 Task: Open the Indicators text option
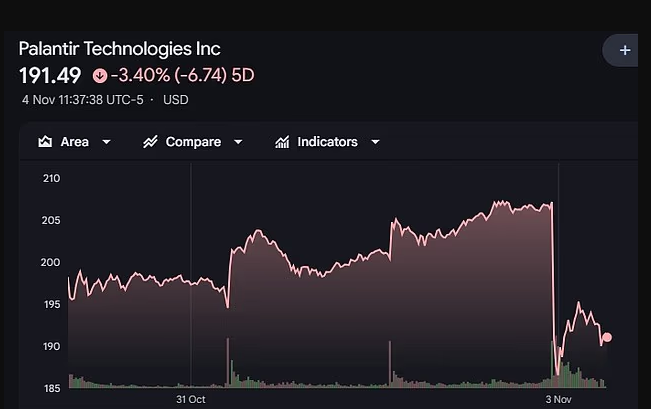327,142
